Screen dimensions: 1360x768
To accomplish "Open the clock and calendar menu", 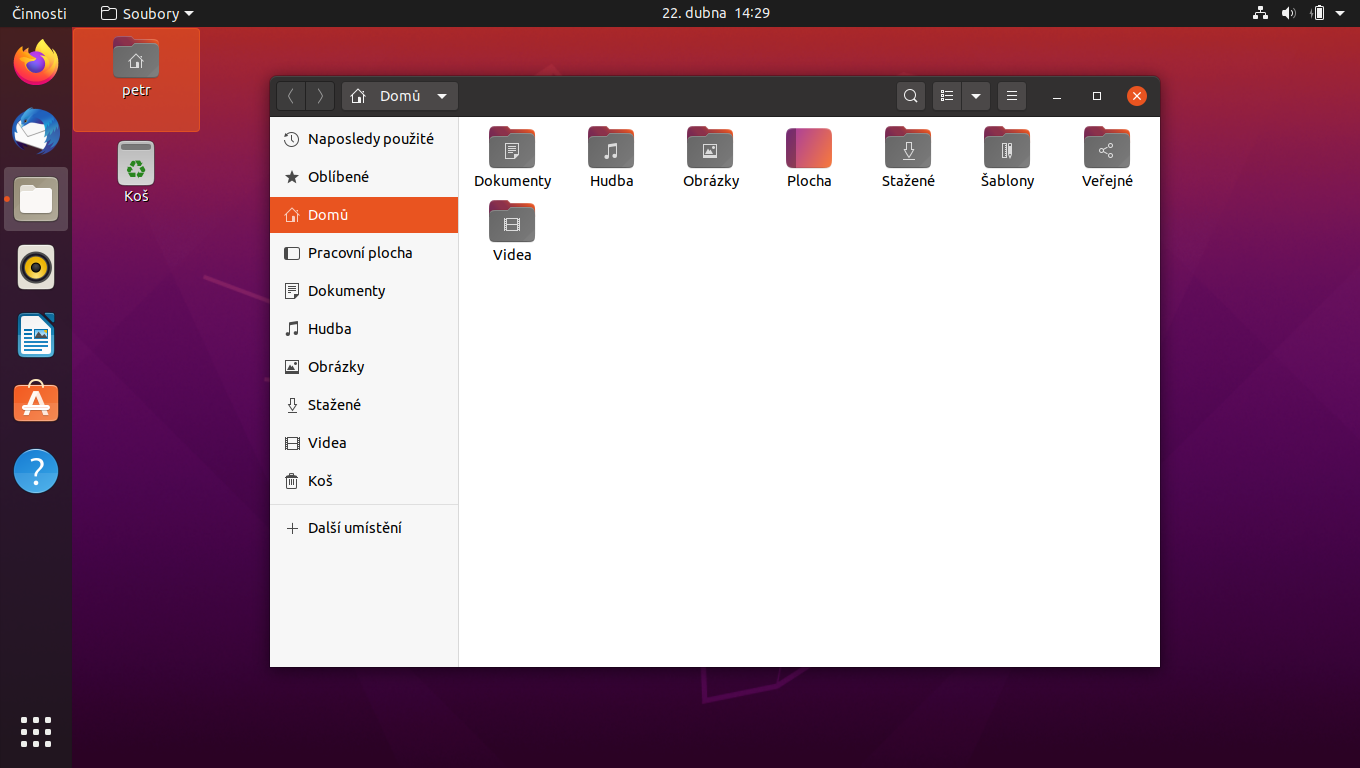I will [716, 13].
